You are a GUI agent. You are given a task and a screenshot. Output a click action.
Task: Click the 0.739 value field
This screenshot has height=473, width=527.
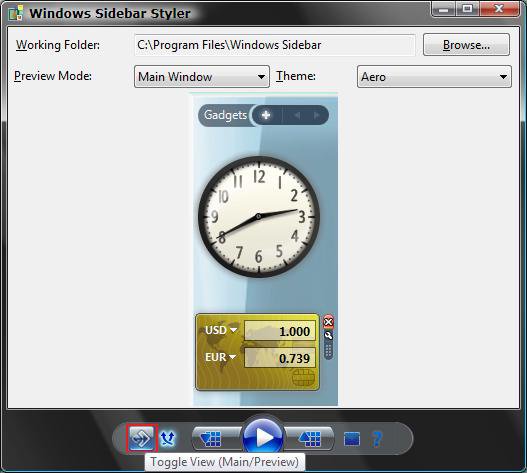pos(280,358)
